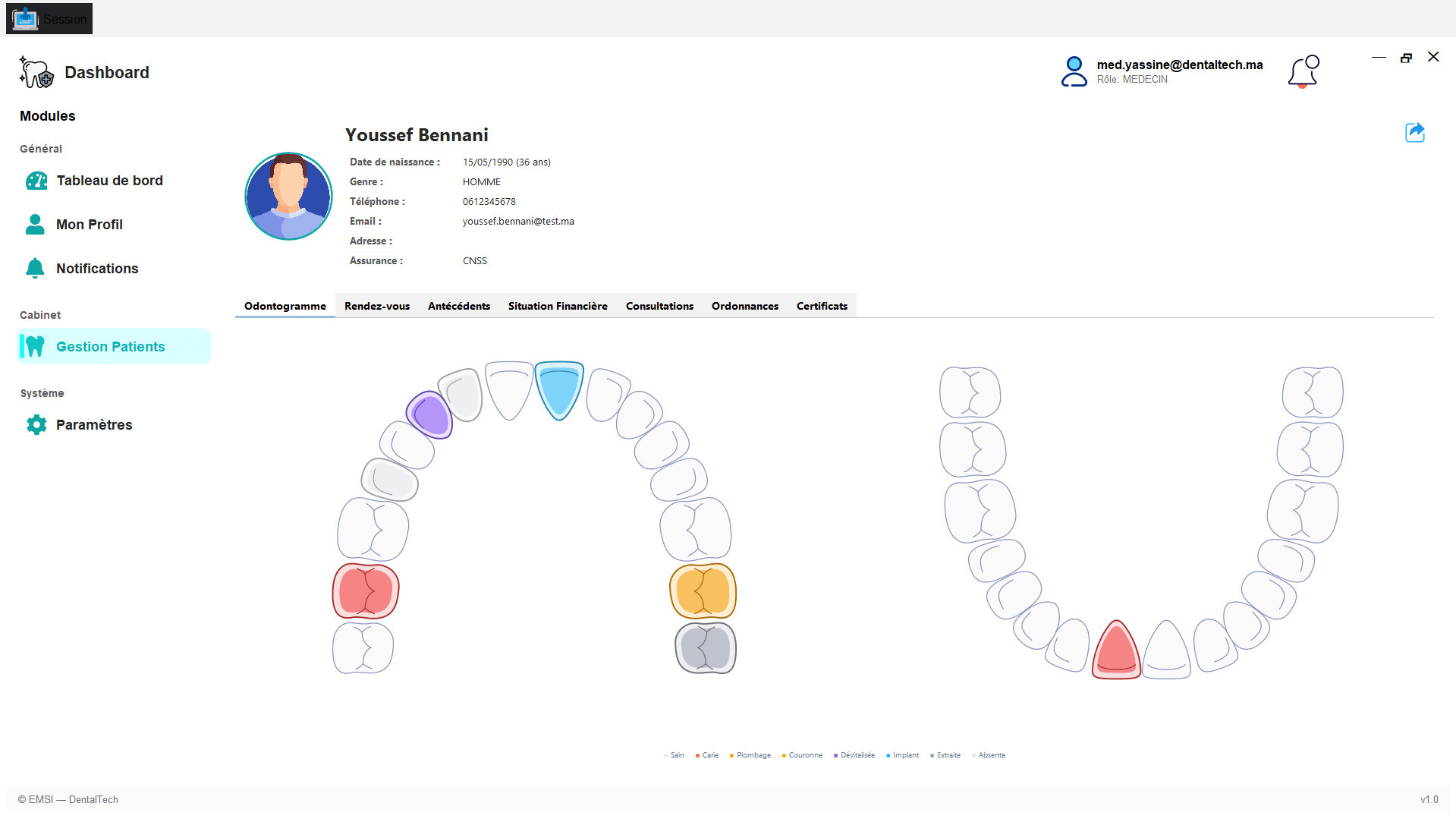
Task: Click the Extraite legend entry
Action: pos(945,755)
